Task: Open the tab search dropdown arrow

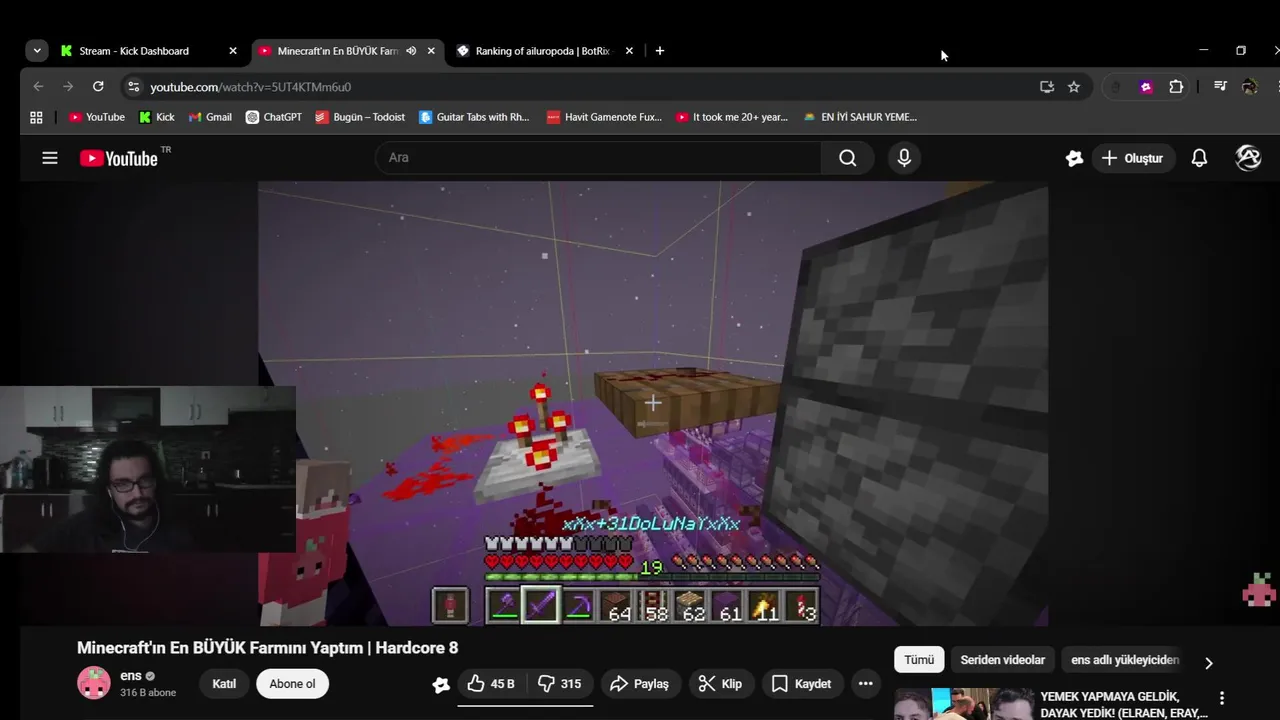Action: (x=37, y=51)
